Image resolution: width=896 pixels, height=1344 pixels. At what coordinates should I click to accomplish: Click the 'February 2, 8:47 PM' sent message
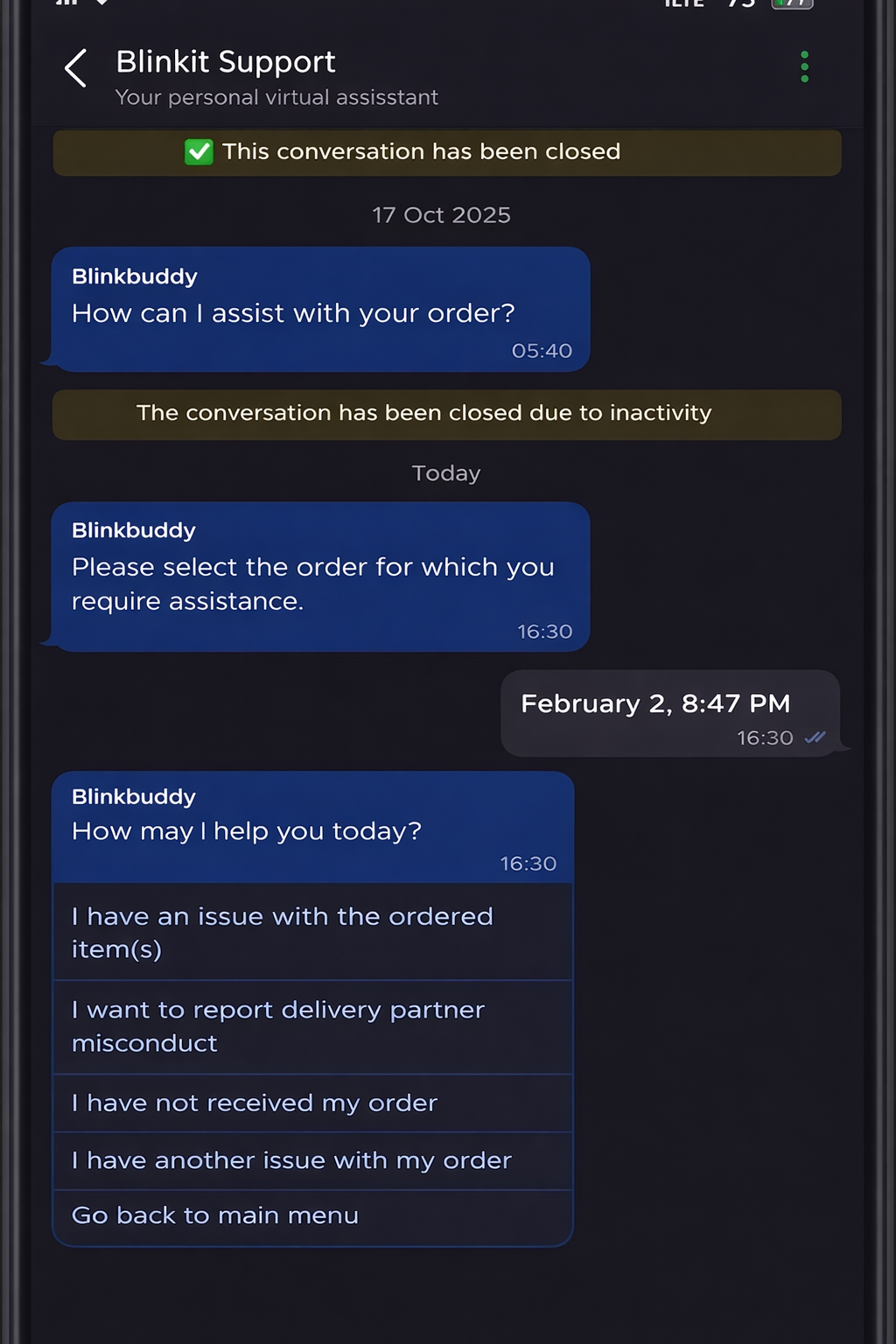tap(655, 703)
